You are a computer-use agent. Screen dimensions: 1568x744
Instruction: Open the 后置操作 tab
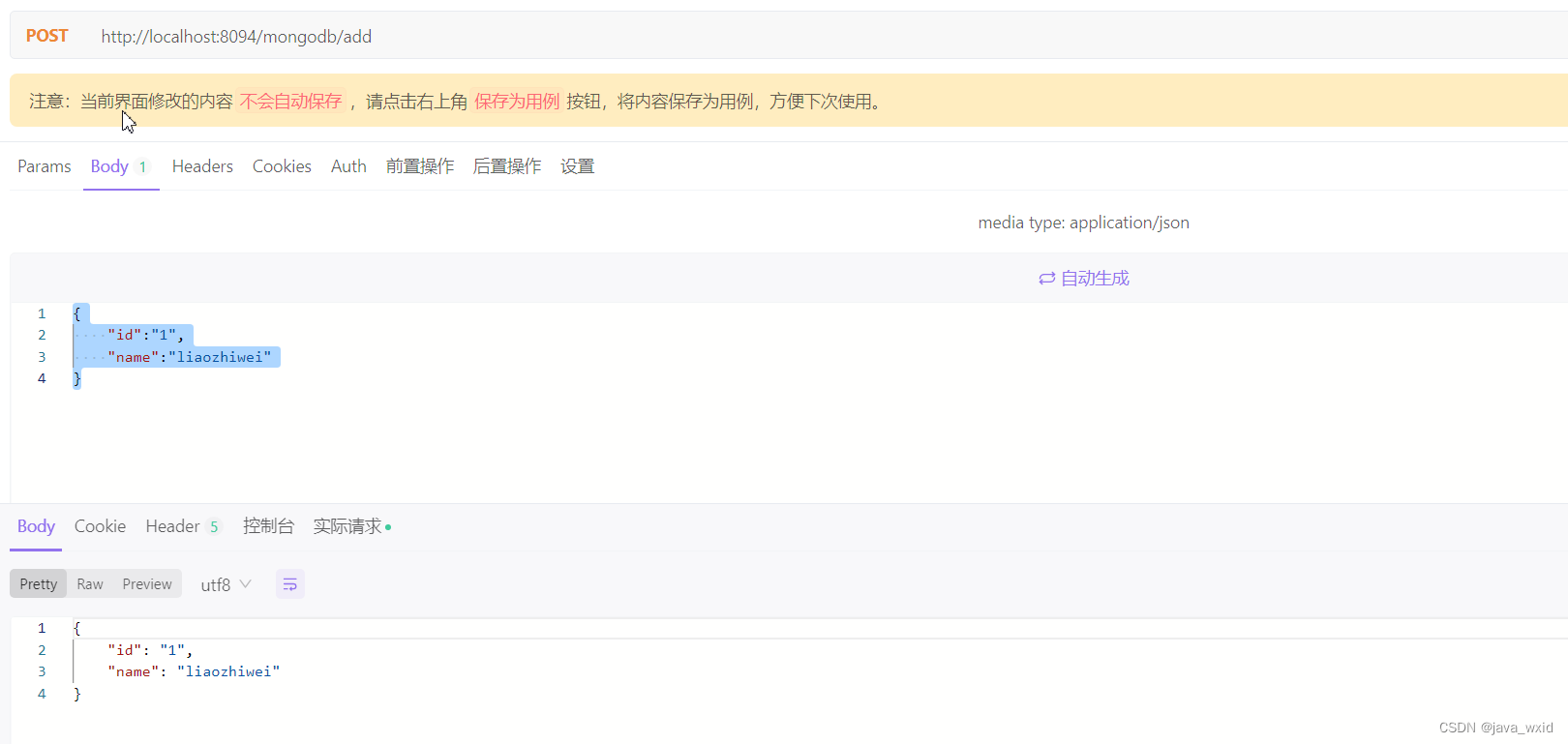[x=507, y=166]
